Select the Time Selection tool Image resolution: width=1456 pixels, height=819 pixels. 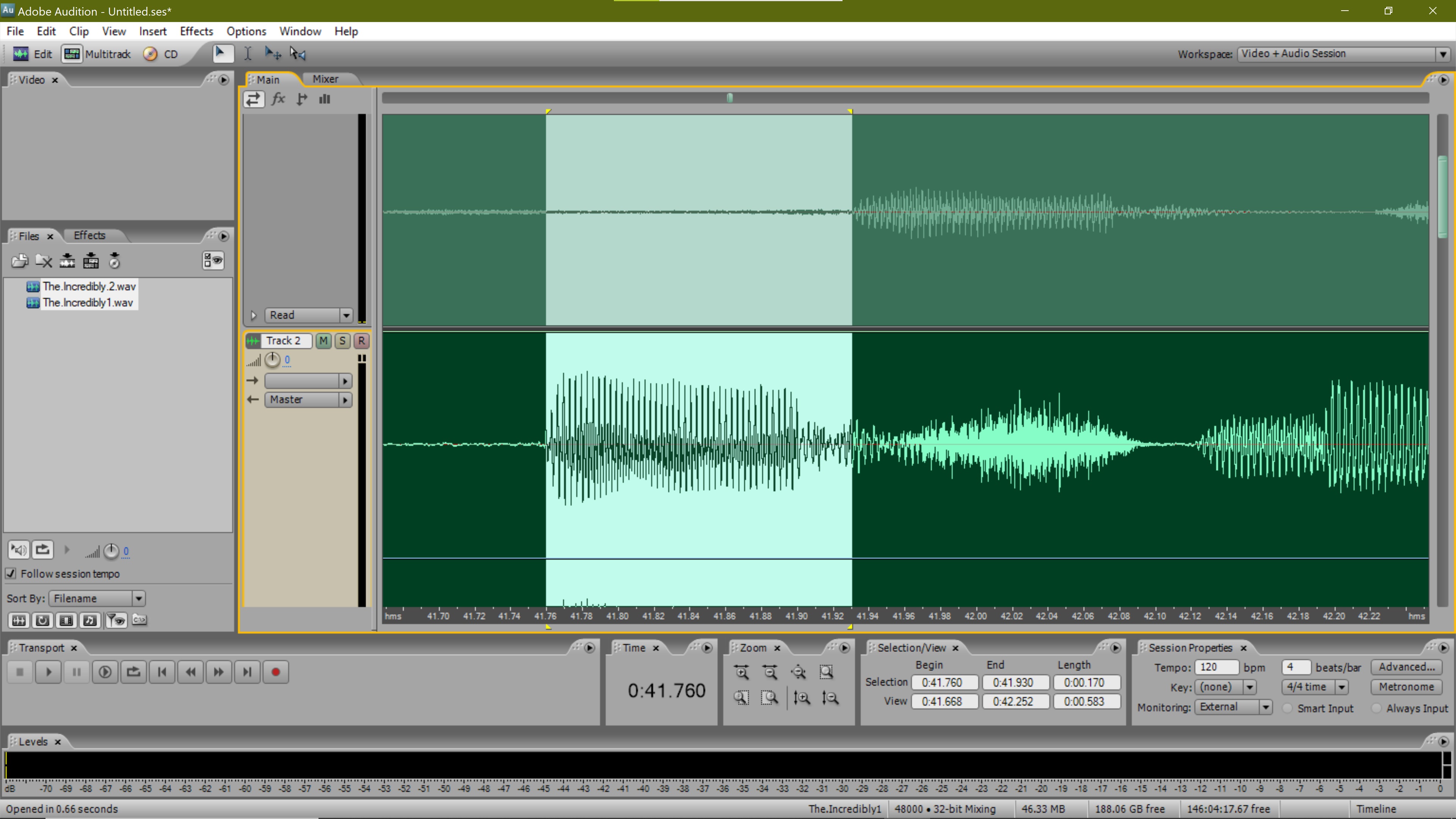[x=248, y=54]
